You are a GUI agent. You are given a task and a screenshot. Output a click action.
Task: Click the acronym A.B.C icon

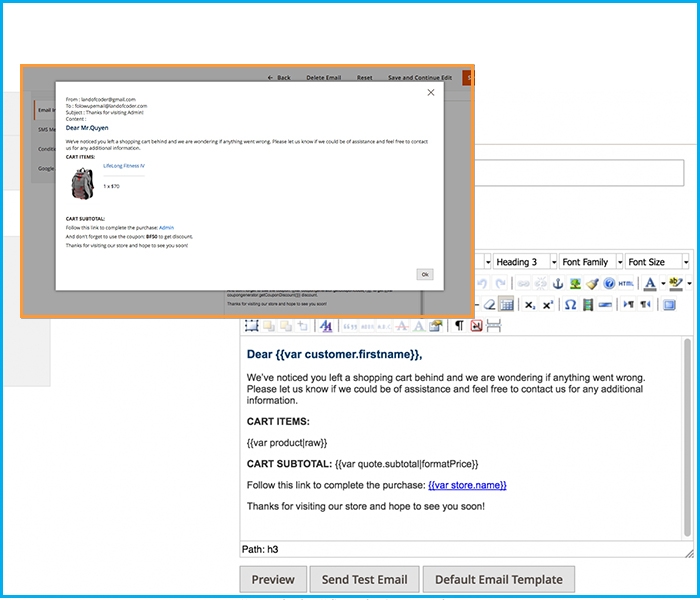point(384,326)
